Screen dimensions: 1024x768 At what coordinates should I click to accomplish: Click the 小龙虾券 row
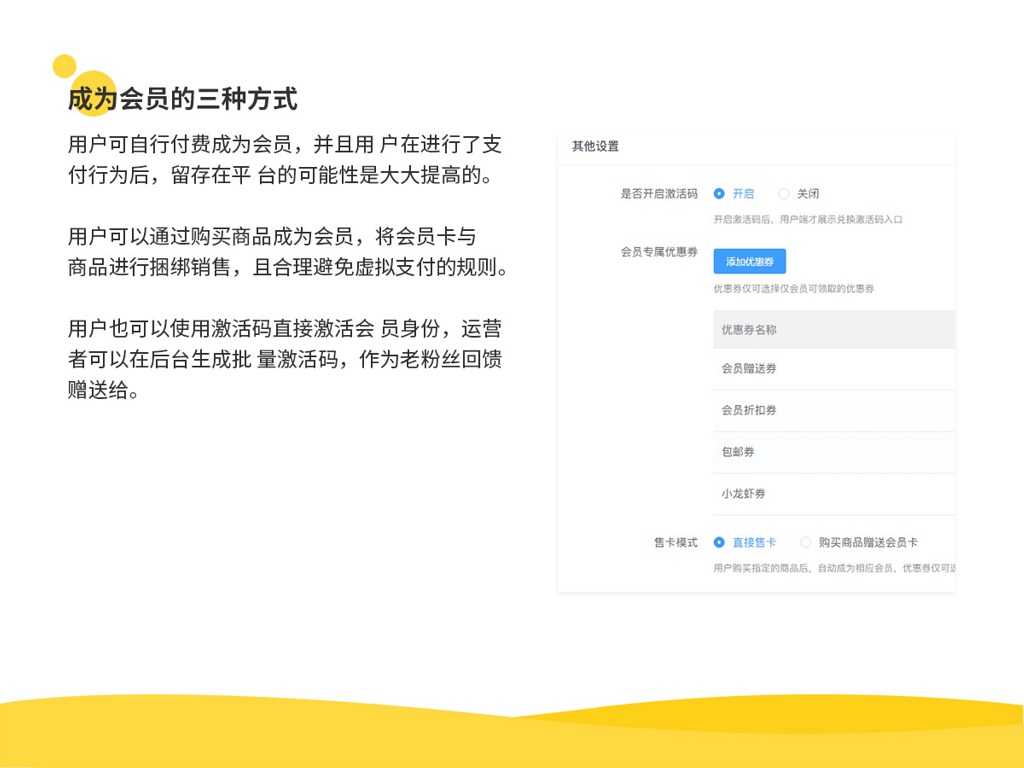point(834,494)
